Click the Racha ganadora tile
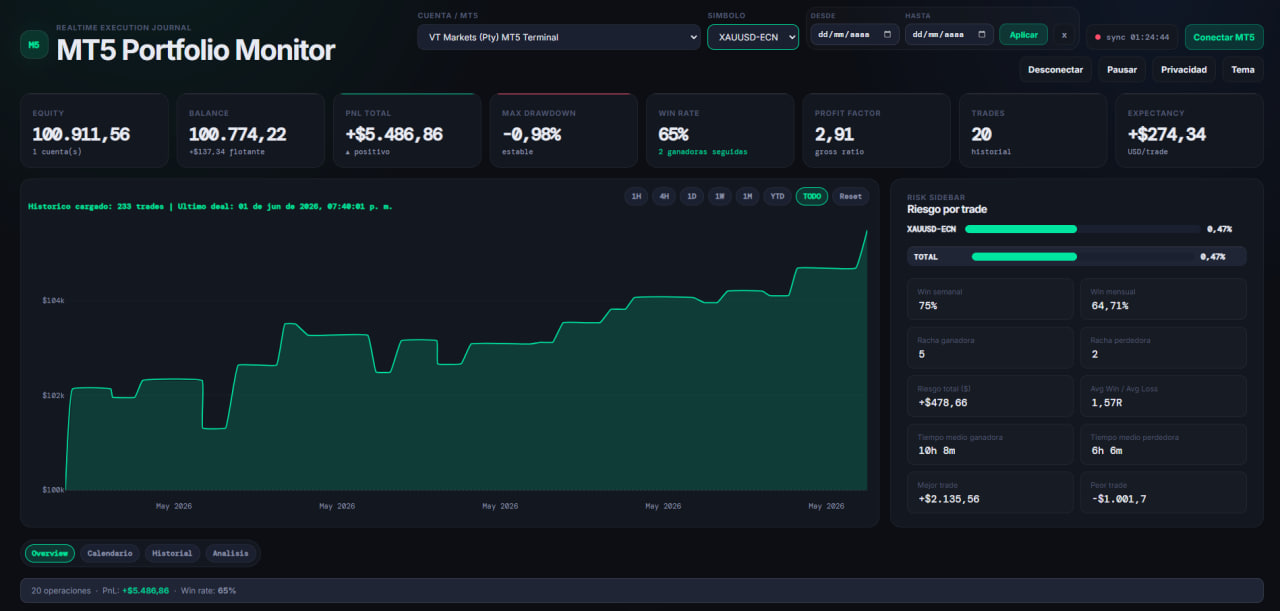1280x611 pixels. (x=990, y=347)
